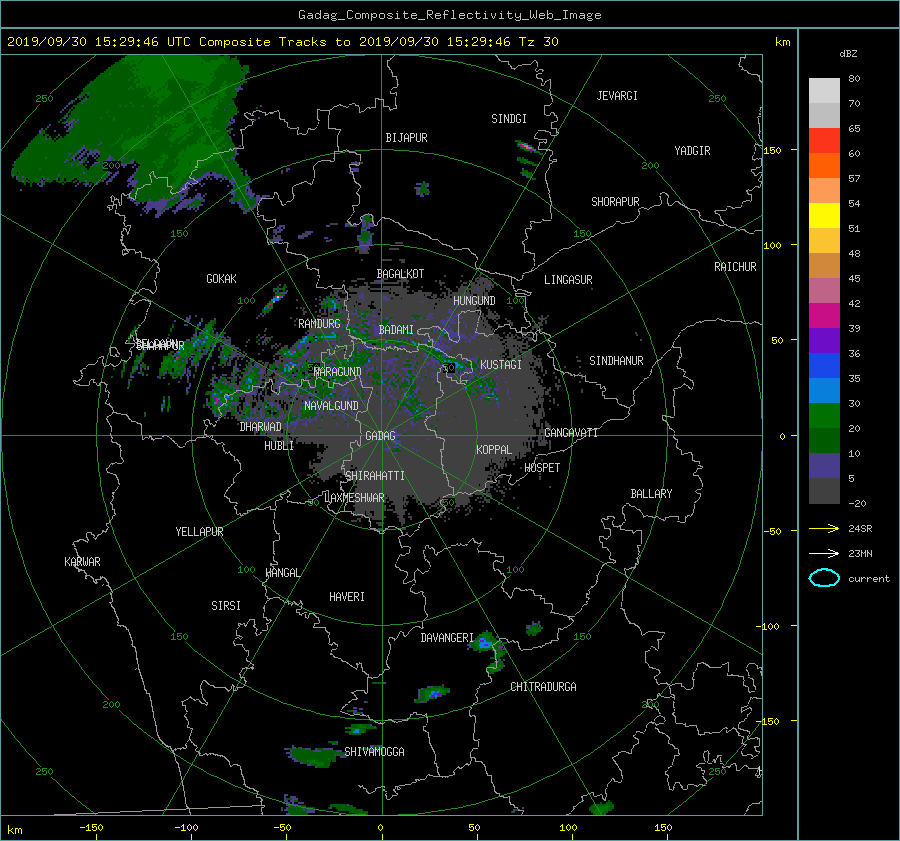Click the CHITRADURGA city label

click(x=543, y=687)
